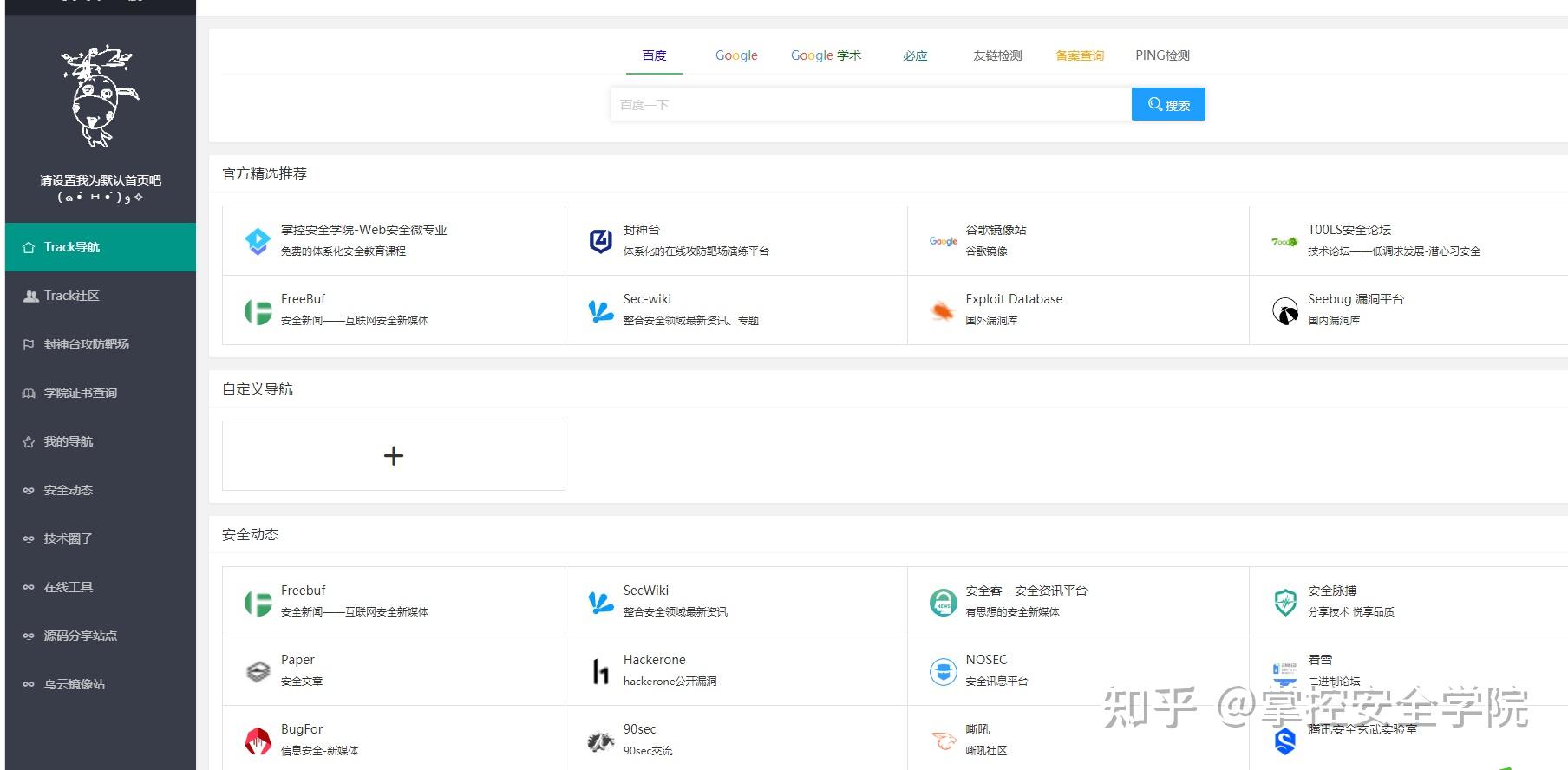Click the link icon beside 在线工具
The width and height of the screenshot is (1568, 770).
[x=29, y=587]
